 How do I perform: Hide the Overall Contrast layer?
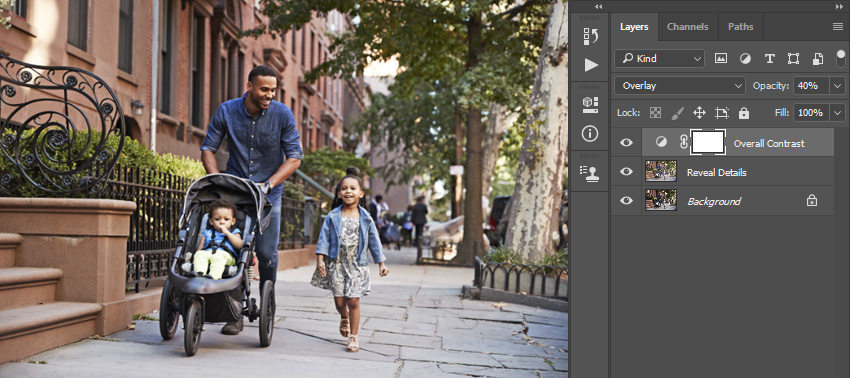pyautogui.click(x=626, y=143)
